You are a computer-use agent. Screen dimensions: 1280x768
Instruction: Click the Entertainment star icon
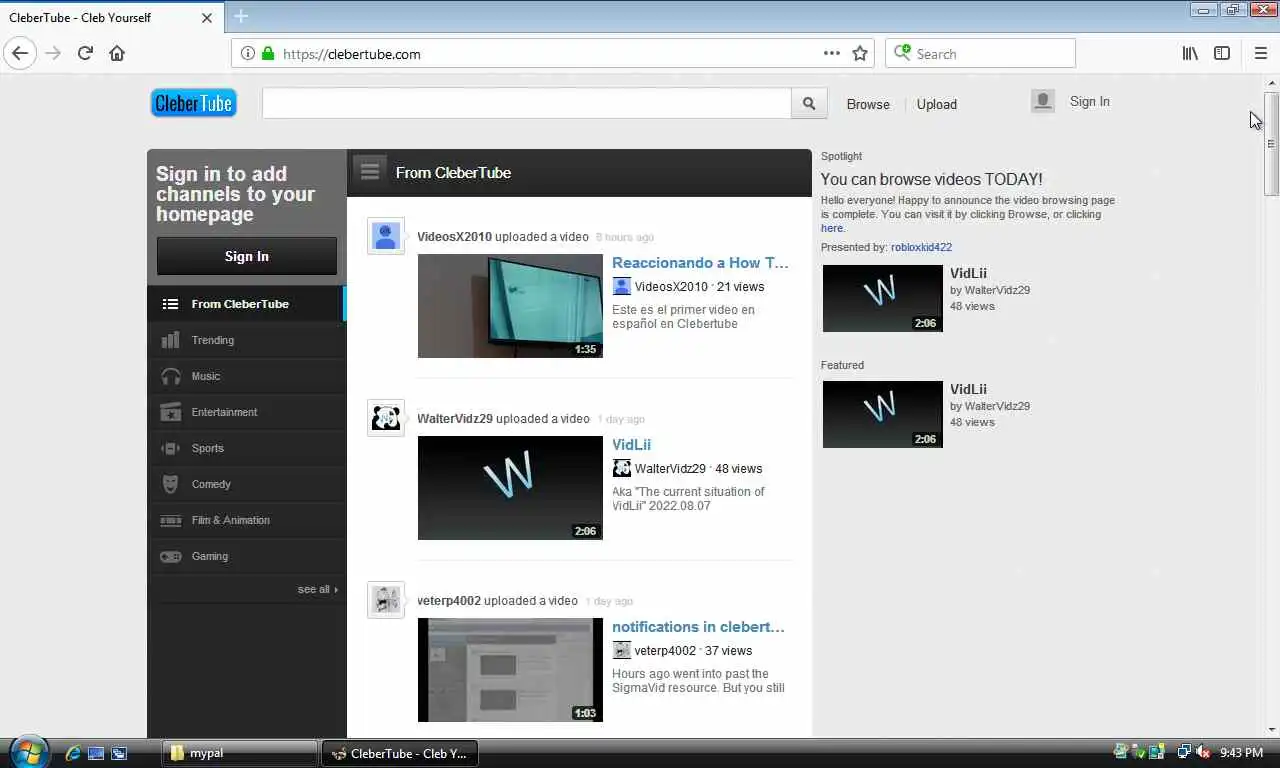170,412
